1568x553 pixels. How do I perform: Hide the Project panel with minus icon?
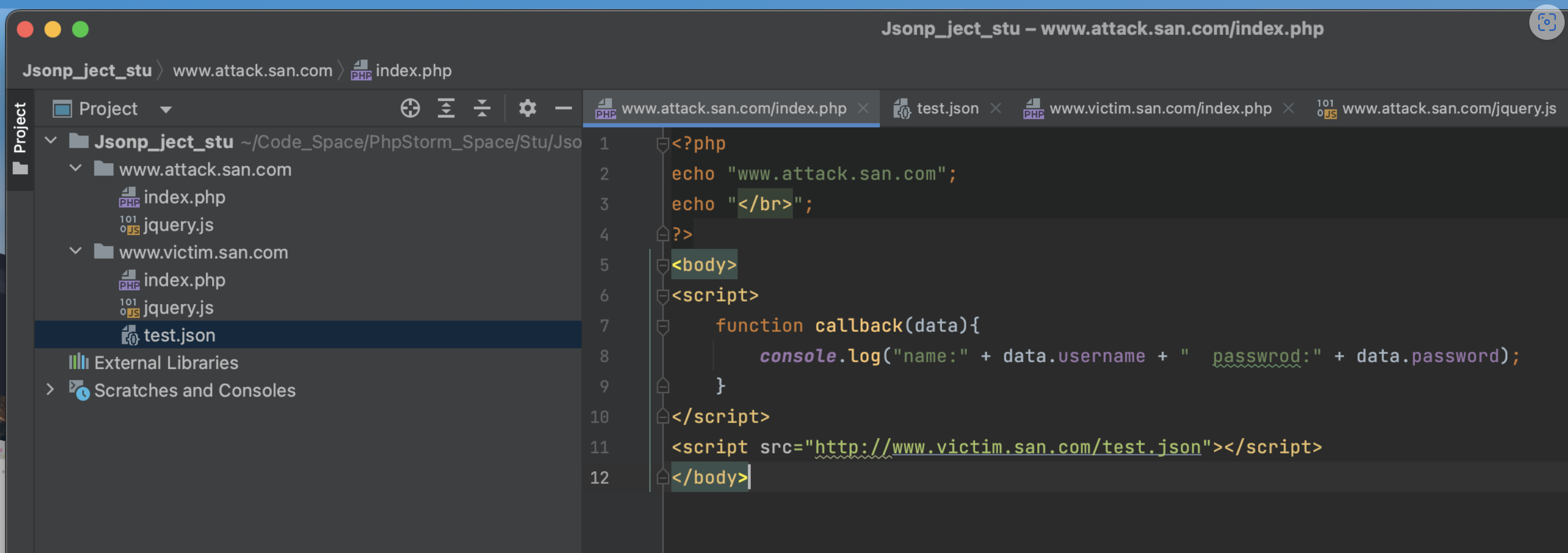pyautogui.click(x=564, y=108)
